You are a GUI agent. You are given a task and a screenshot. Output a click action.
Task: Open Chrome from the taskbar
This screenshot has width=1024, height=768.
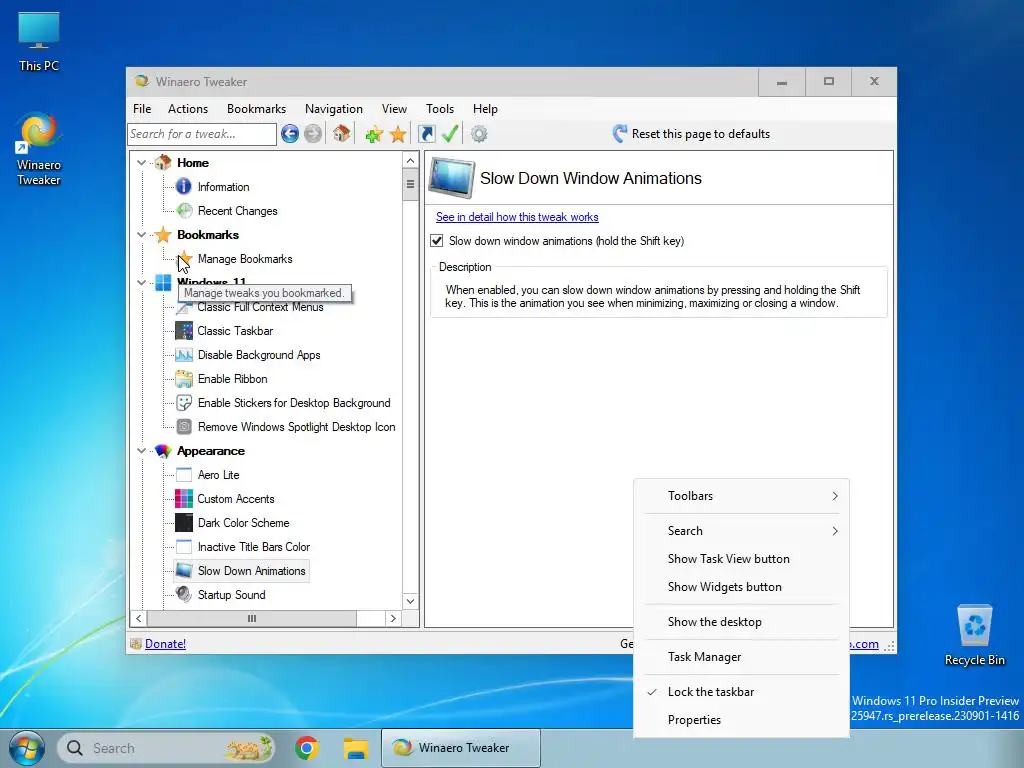pos(306,748)
